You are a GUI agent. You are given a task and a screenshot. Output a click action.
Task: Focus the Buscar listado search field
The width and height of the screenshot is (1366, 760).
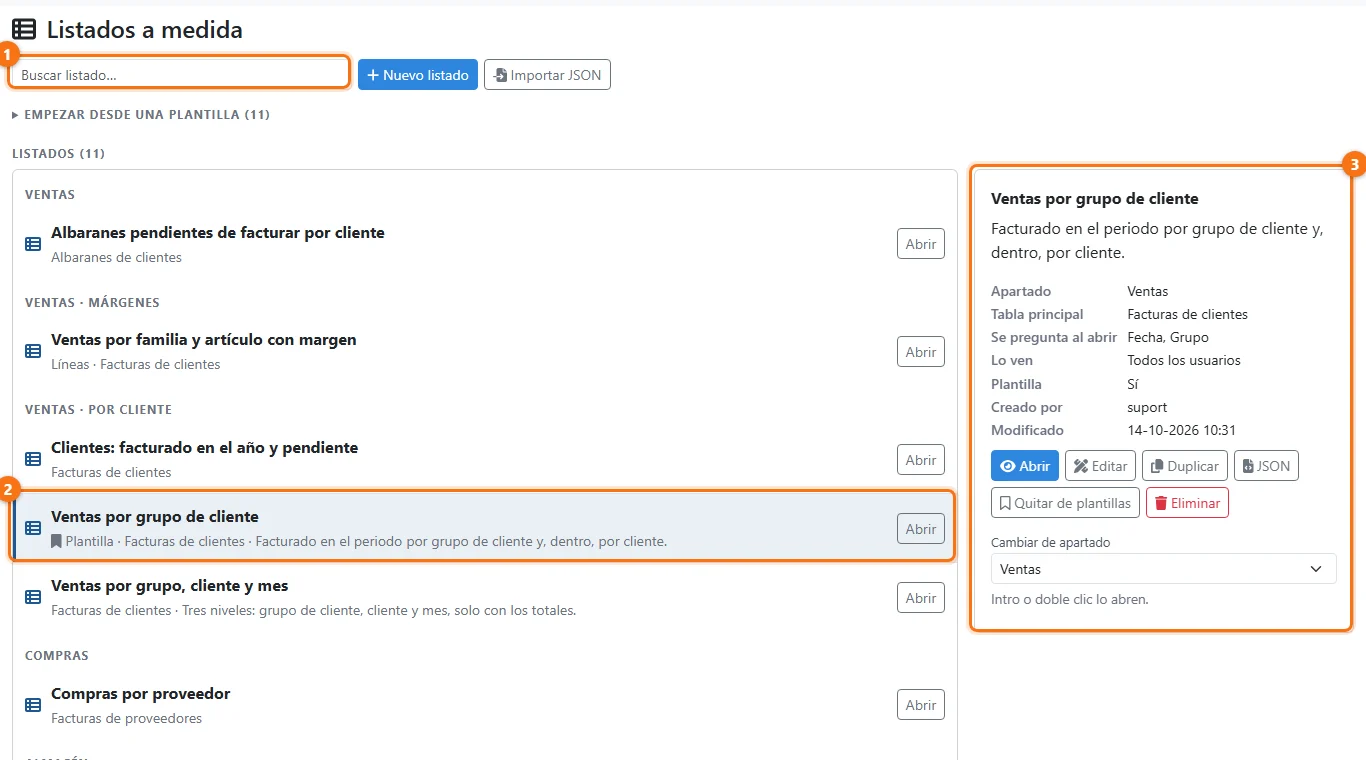click(x=180, y=75)
